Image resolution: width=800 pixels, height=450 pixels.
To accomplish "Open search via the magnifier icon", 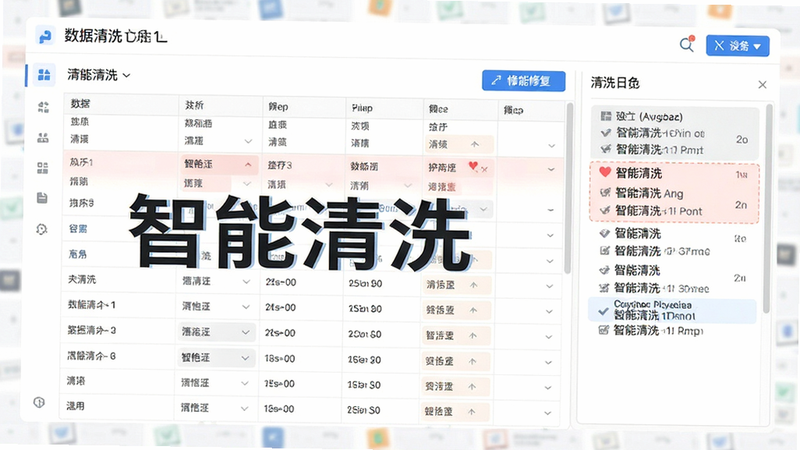I will tap(687, 45).
